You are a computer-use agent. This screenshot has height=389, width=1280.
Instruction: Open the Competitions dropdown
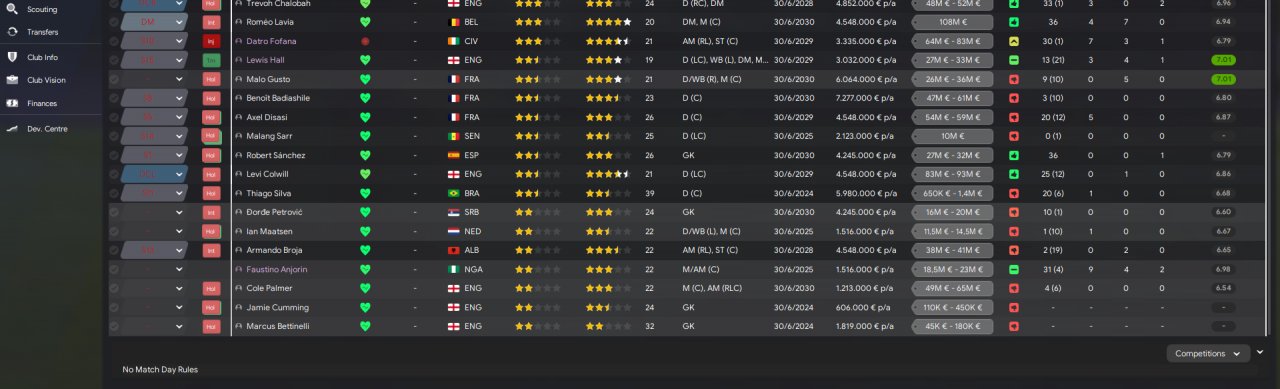1208,353
